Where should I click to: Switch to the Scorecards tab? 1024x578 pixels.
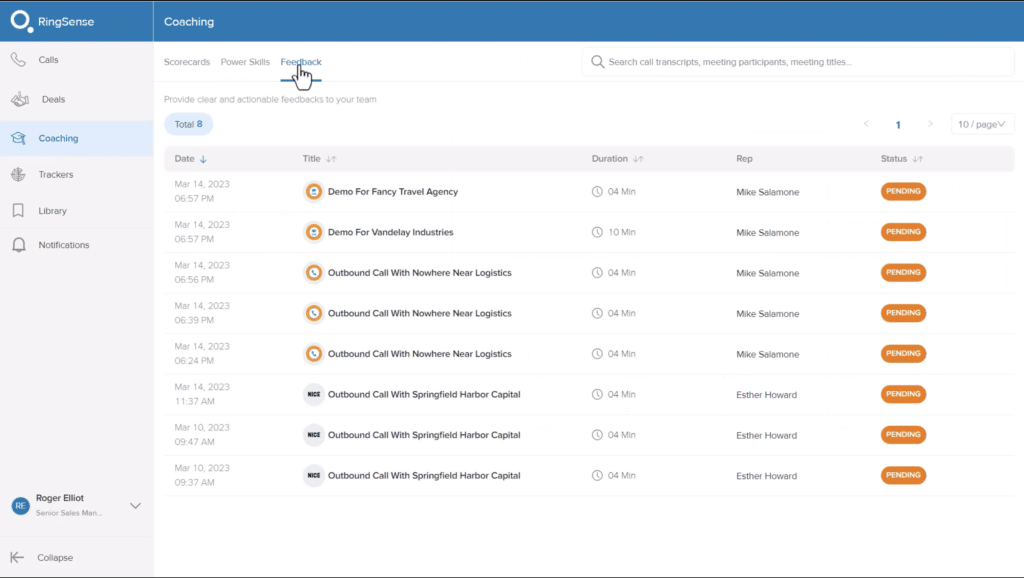point(187,62)
